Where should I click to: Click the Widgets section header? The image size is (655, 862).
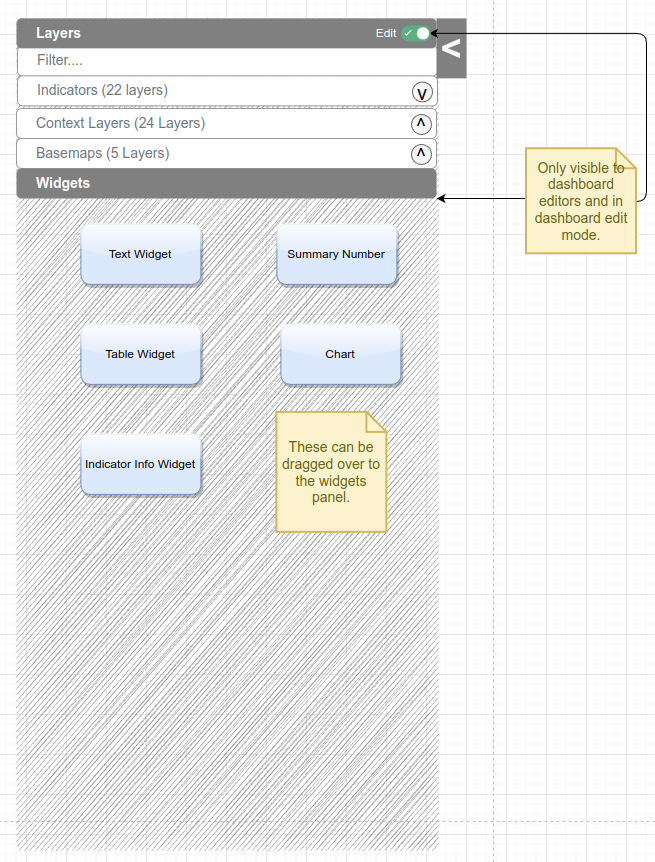[x=227, y=184]
